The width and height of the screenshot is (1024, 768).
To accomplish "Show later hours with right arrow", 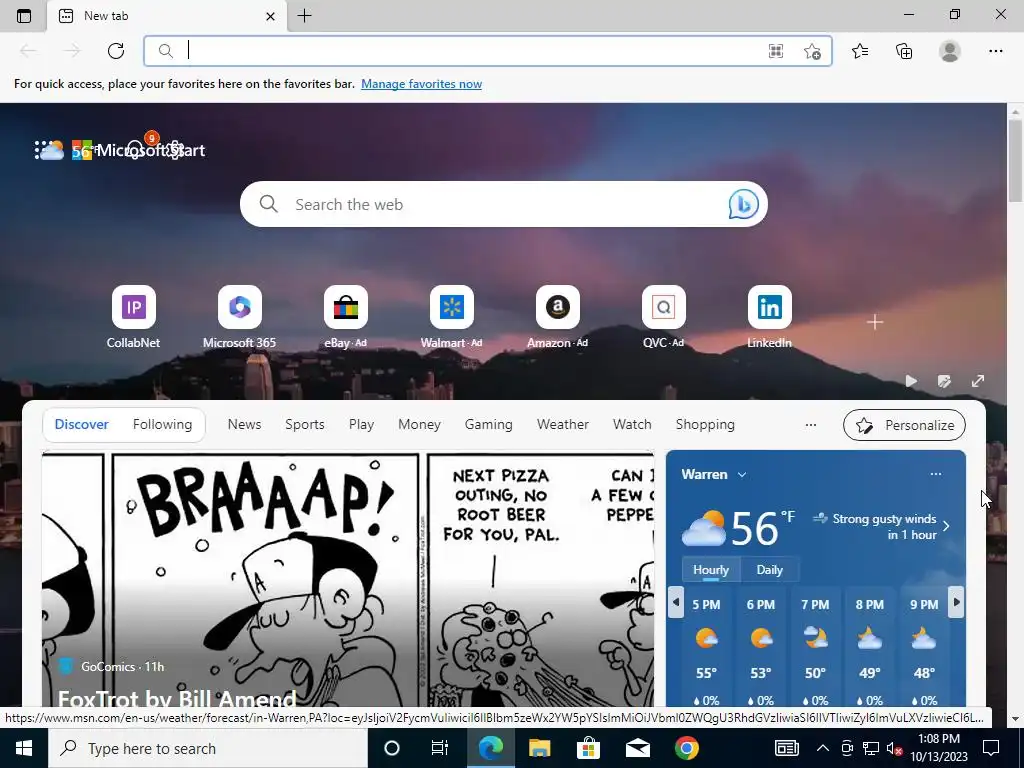I will pos(956,602).
